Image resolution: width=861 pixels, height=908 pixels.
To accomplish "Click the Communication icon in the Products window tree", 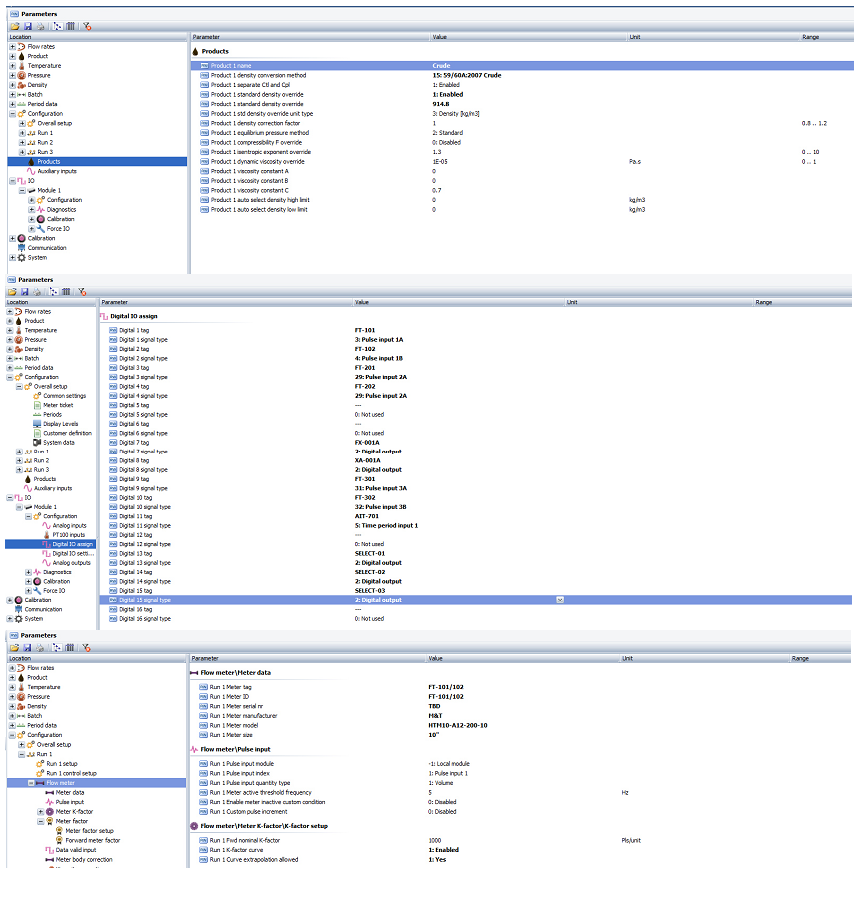I will coord(21,248).
